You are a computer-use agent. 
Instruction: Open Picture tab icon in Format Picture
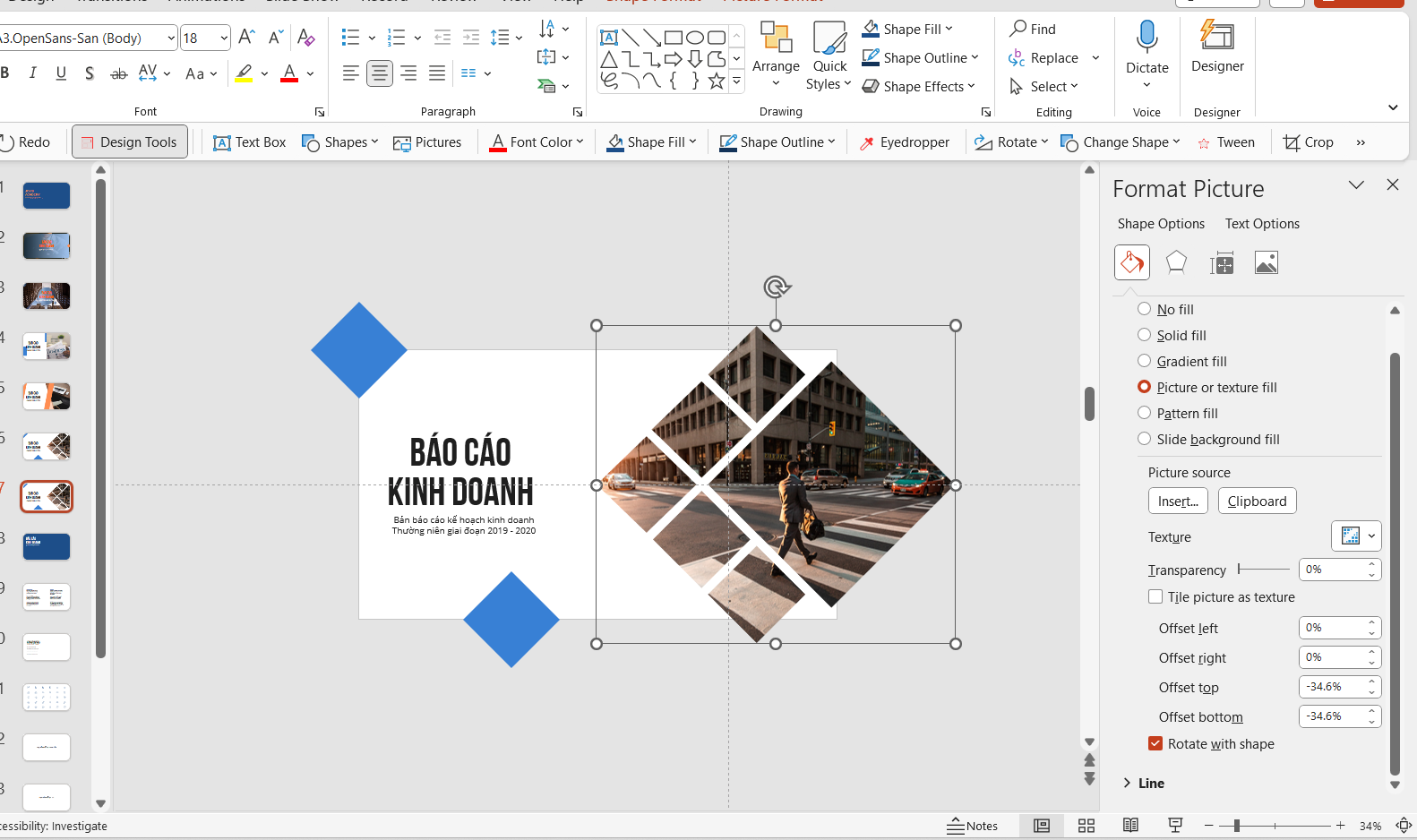pos(1267,262)
